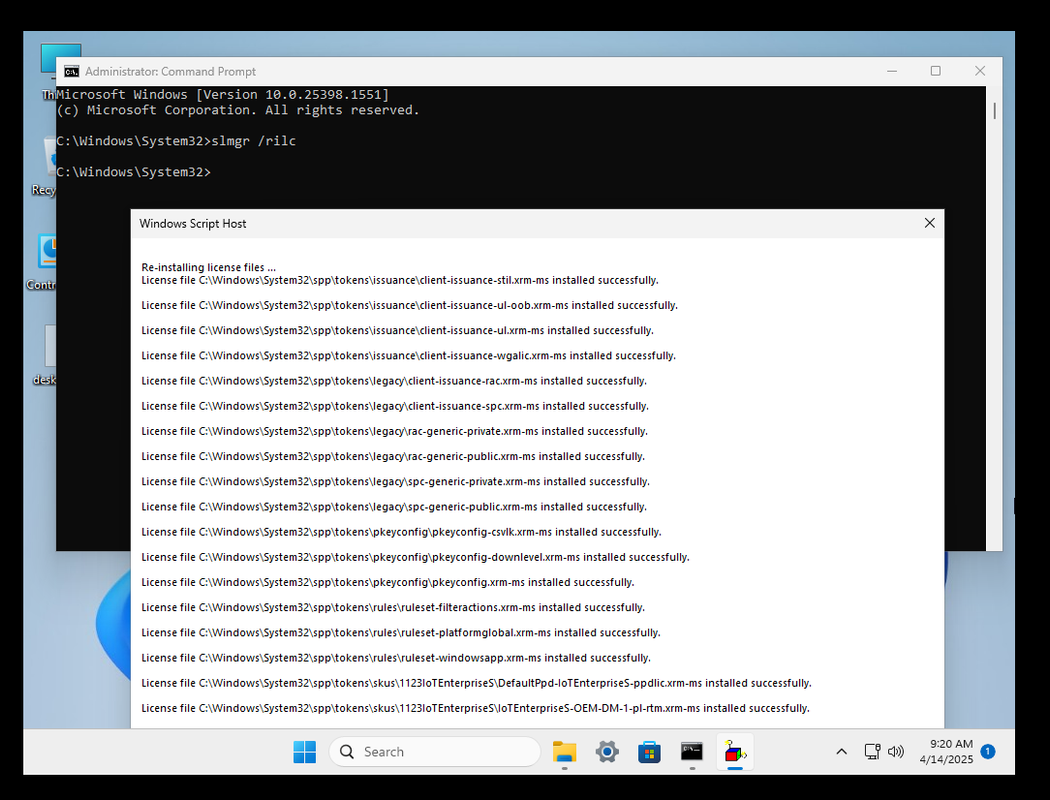Select the Control Panel desktop icon
1050x800 pixels.
(44, 262)
